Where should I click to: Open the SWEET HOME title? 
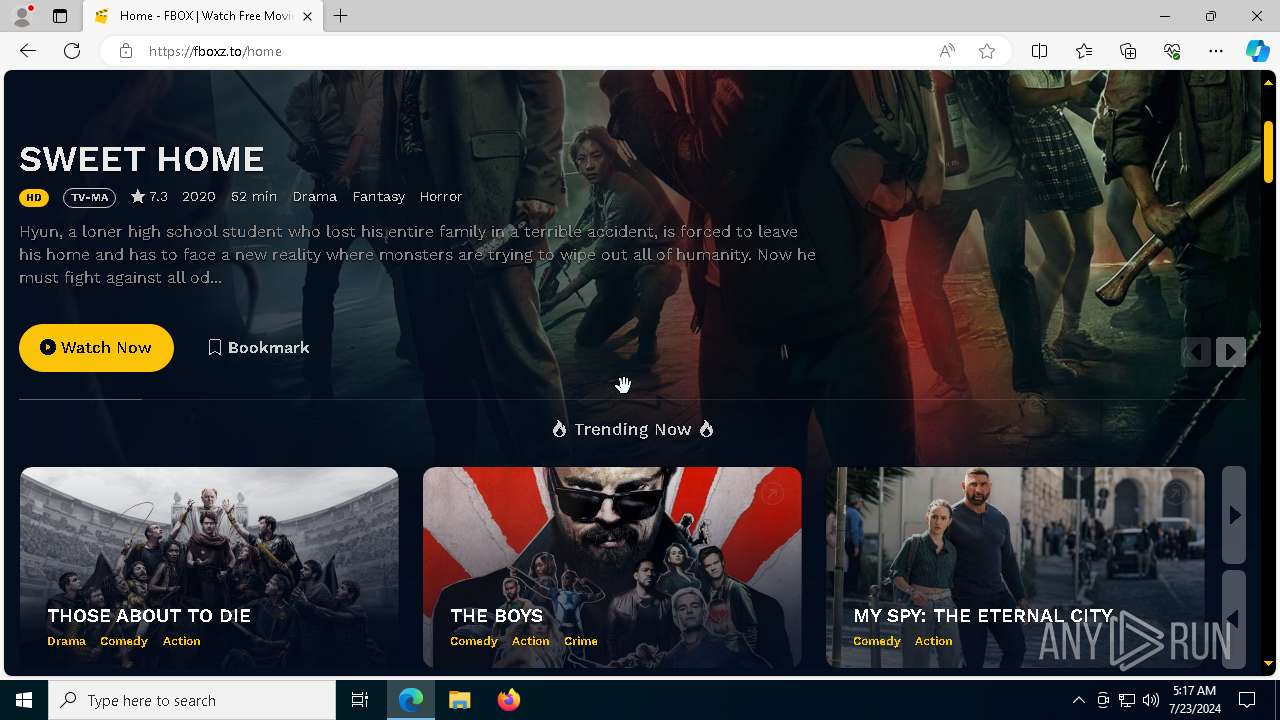pyautogui.click(x=142, y=159)
